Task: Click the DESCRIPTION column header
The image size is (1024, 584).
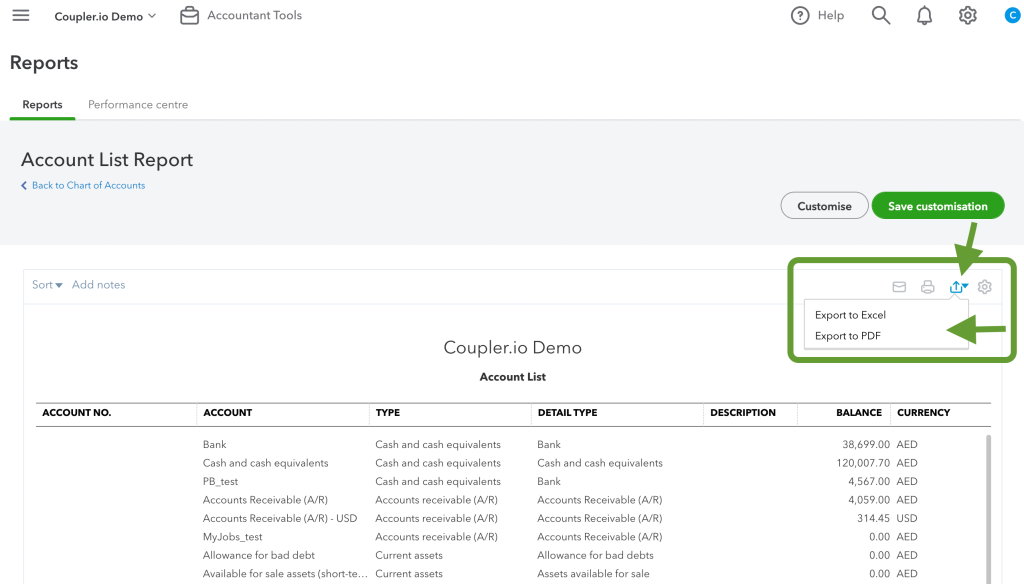Action: [743, 413]
